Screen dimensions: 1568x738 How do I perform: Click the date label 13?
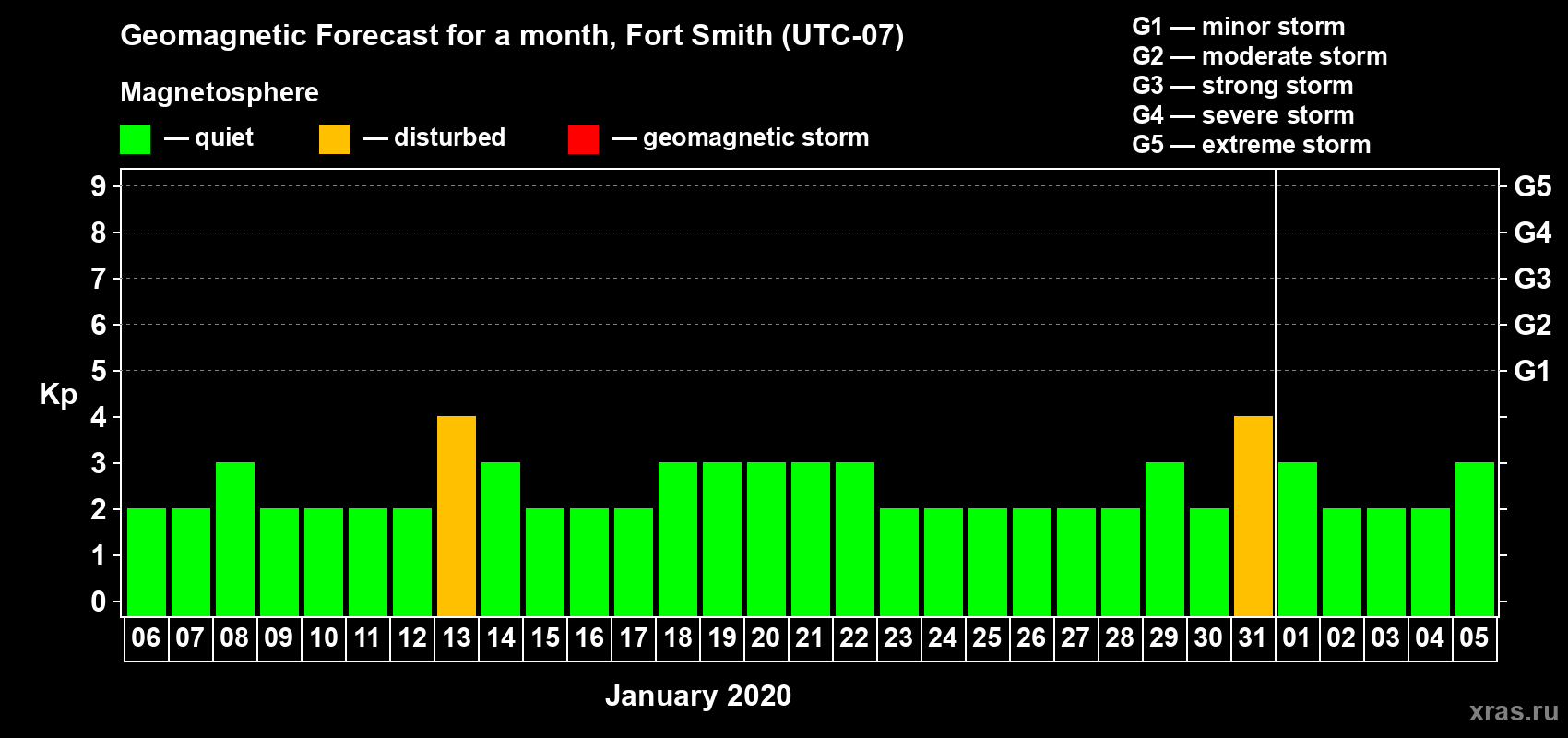(x=457, y=637)
